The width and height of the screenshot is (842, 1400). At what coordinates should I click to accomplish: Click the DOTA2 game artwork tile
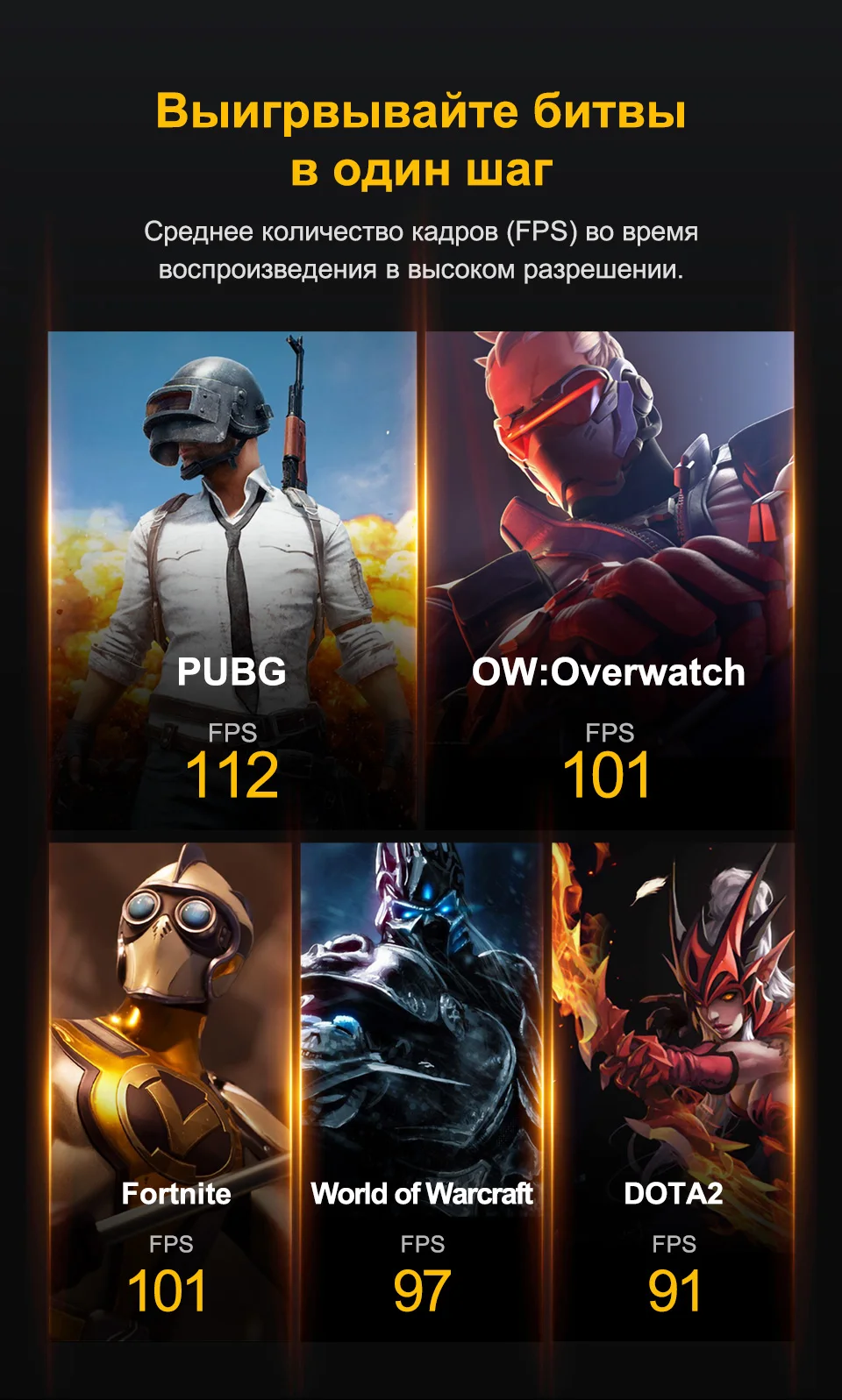point(673,1091)
